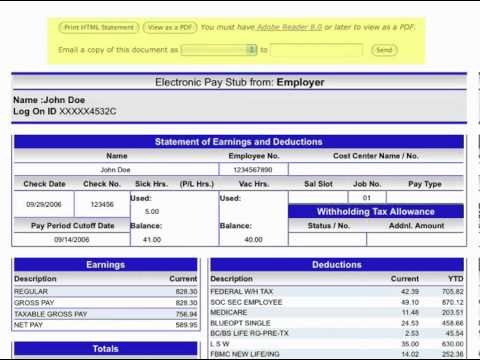Screen dimensions: 480x360
Task: Select the FEDERAL W/H TAX deduction row
Action: pyautogui.click(x=337, y=292)
